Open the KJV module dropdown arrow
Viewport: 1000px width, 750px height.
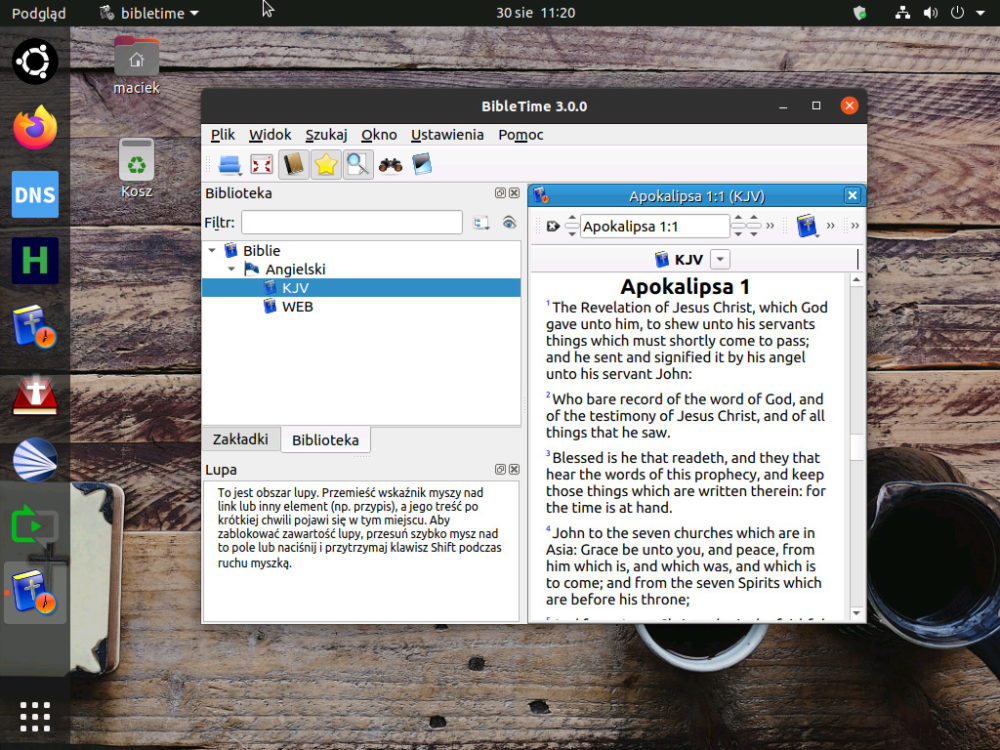[x=720, y=260]
